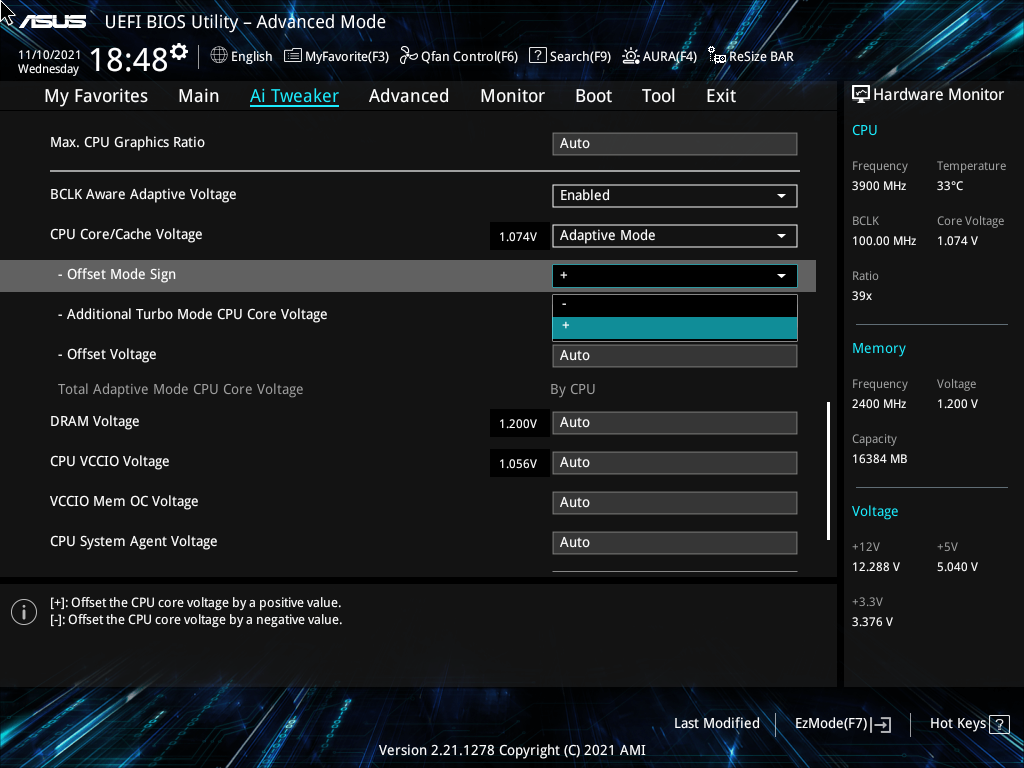Screen dimensions: 1024x768
Task: Click the 11/10/2021 date text
Action: [50, 55]
